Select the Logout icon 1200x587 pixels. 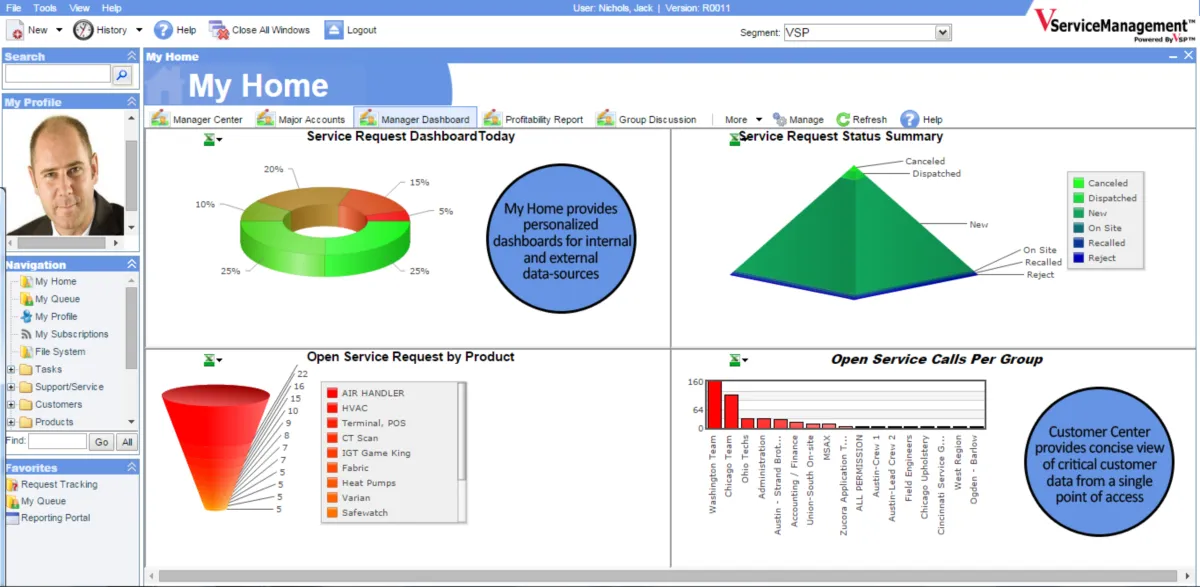coord(333,29)
